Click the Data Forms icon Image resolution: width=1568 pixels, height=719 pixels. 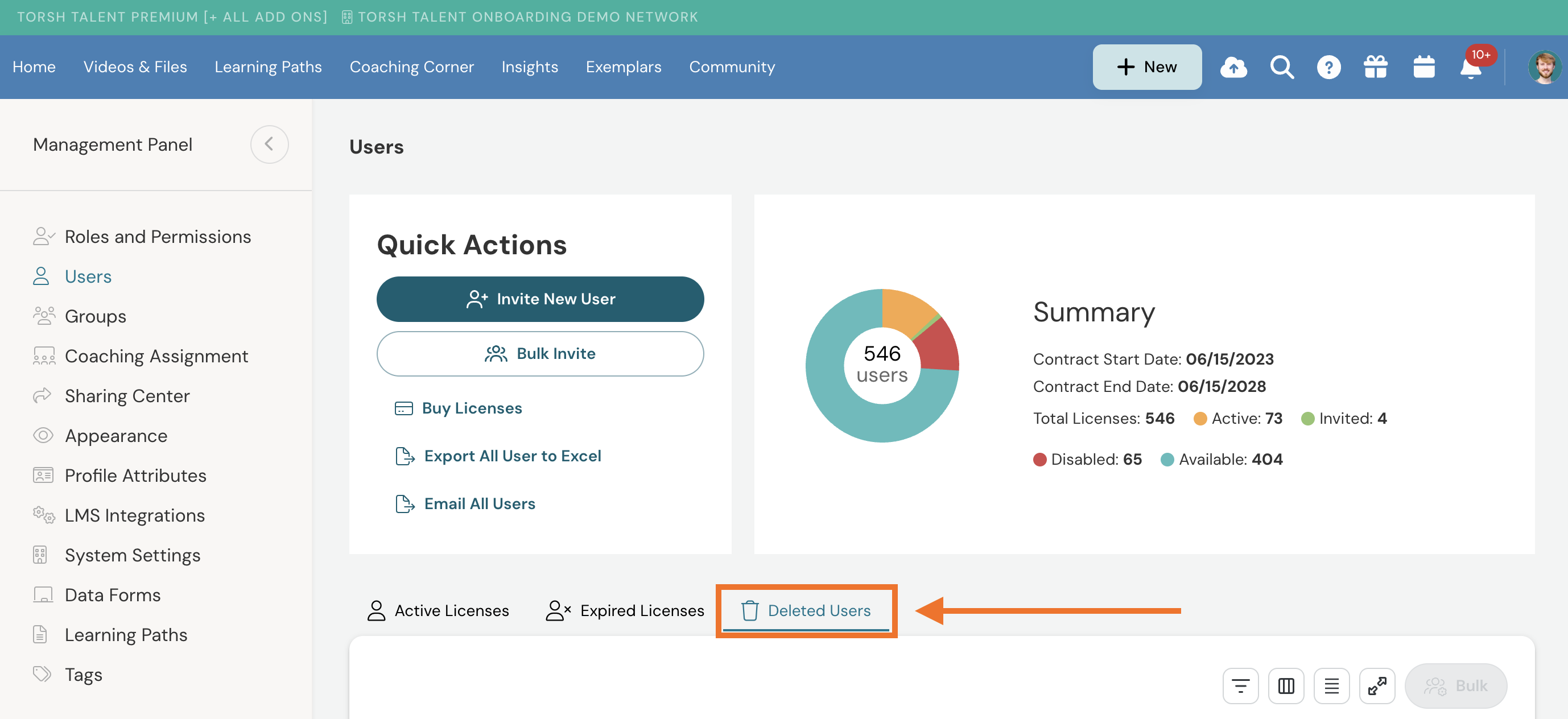[43, 594]
